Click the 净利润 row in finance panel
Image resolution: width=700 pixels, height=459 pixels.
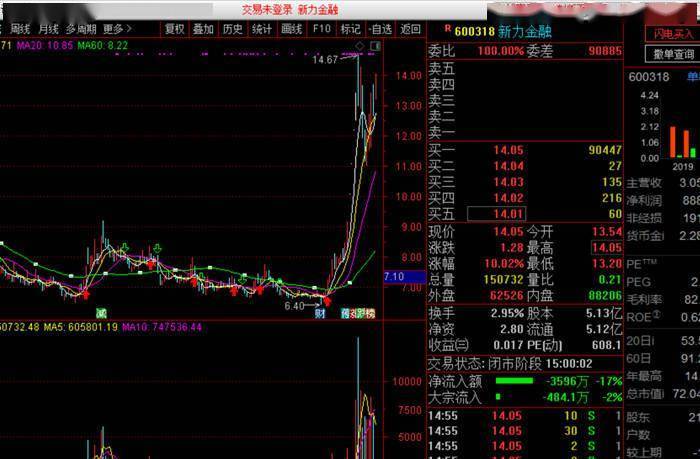coord(663,200)
